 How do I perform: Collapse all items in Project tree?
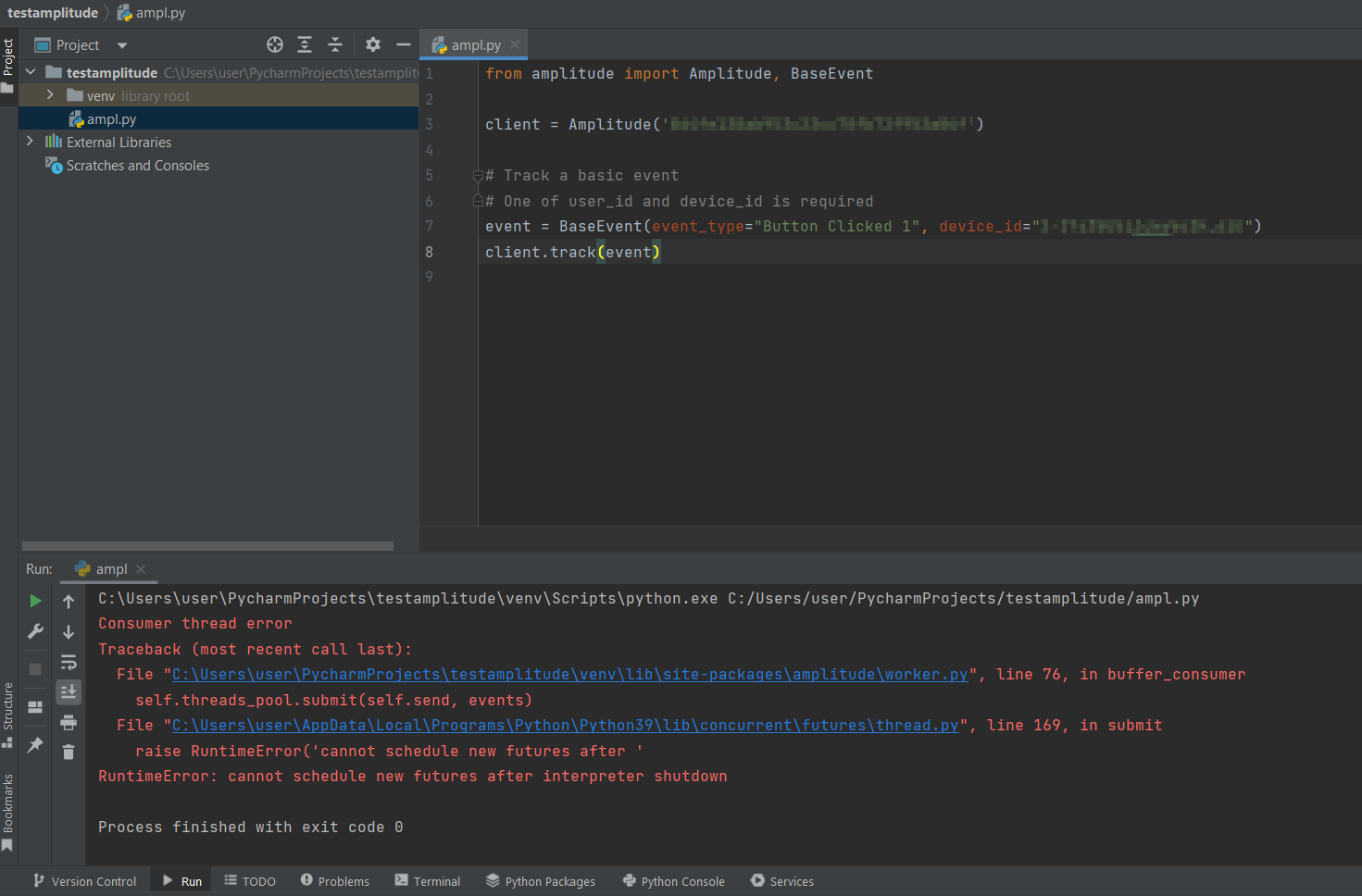point(335,44)
